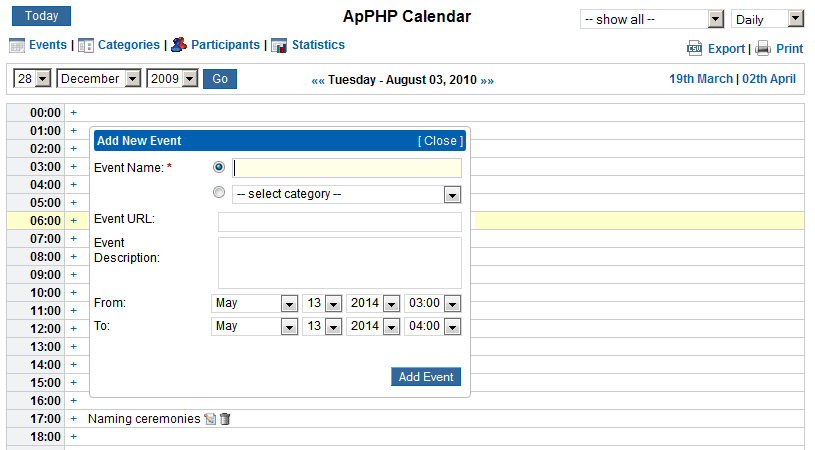Click the Participants people icon

tap(179, 45)
